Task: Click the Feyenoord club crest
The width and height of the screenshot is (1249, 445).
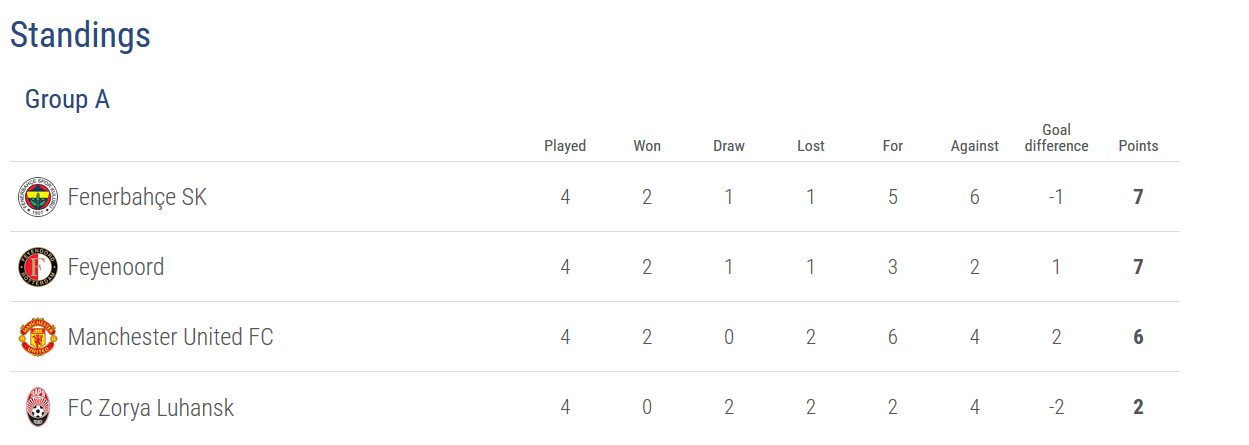Action: tap(38, 267)
